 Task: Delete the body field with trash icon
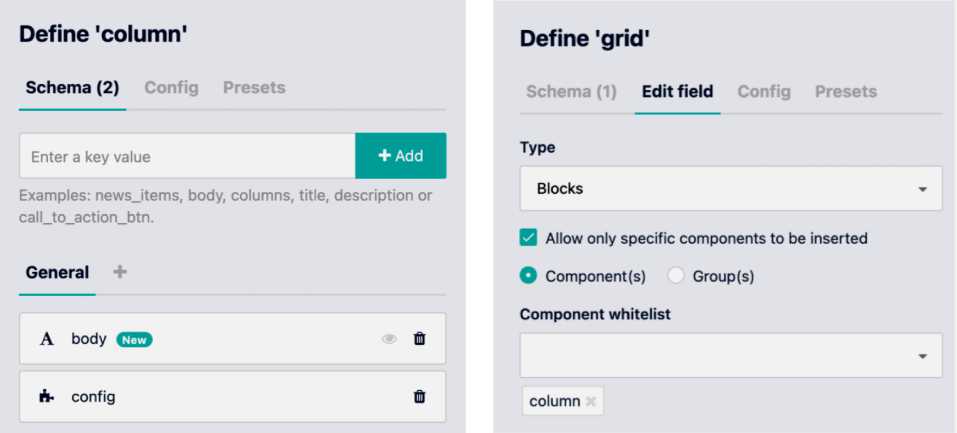click(x=419, y=339)
